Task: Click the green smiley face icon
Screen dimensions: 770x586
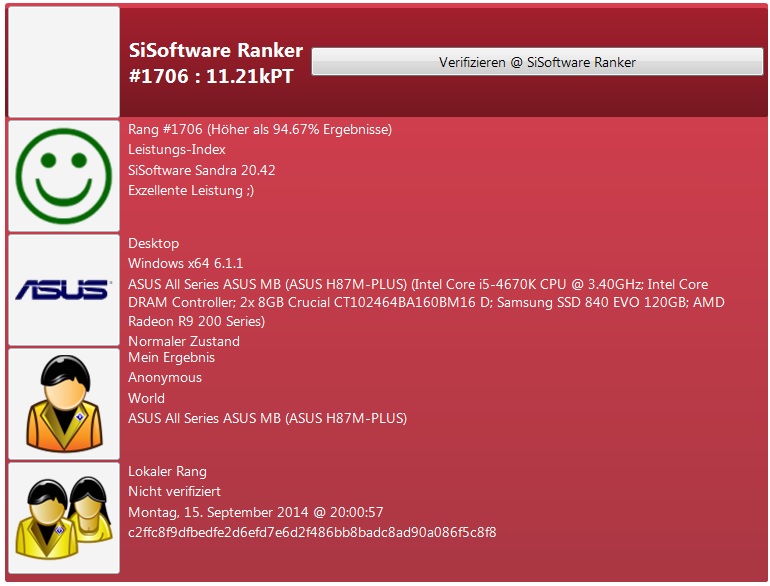Action: 64,176
